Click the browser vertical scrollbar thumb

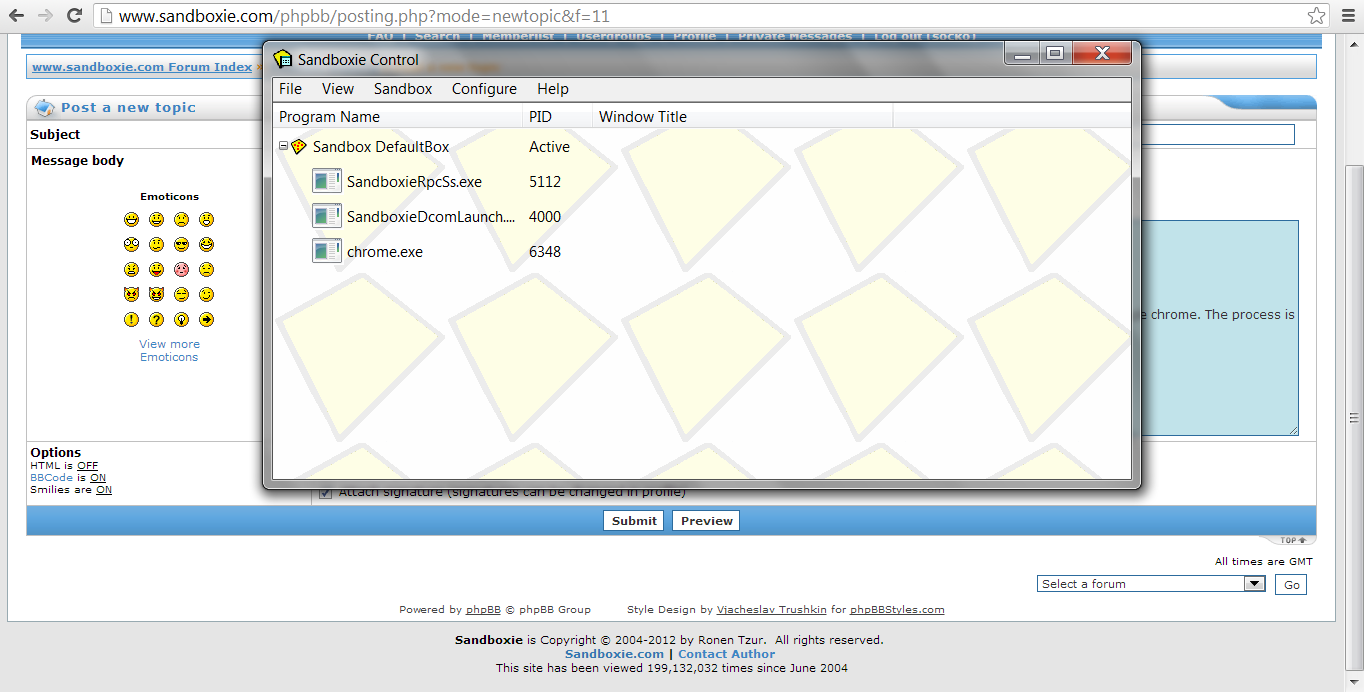[x=1355, y=418]
